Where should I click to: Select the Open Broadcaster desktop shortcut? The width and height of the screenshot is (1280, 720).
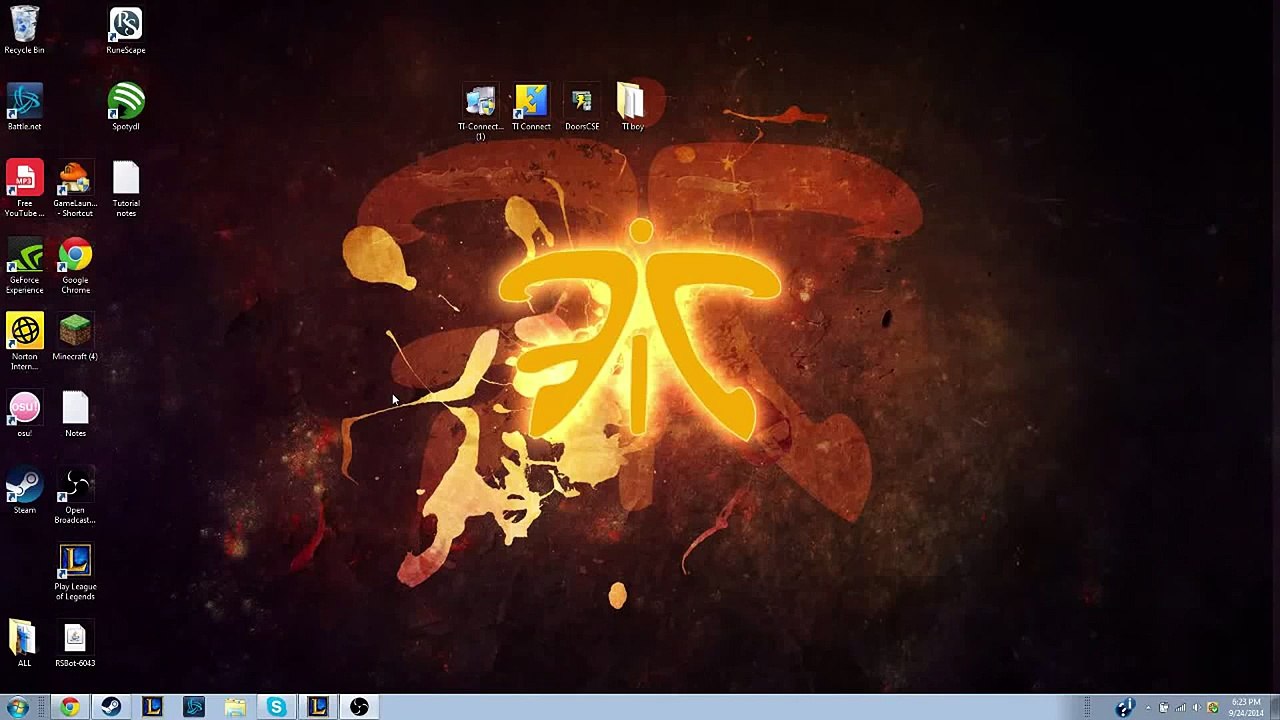click(75, 497)
